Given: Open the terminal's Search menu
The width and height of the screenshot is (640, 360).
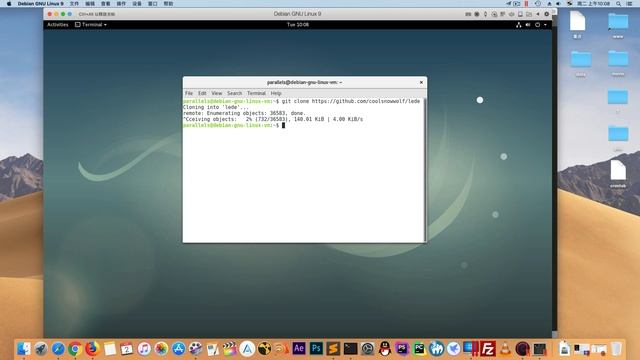Looking at the screenshot, I should pyautogui.click(x=234, y=93).
